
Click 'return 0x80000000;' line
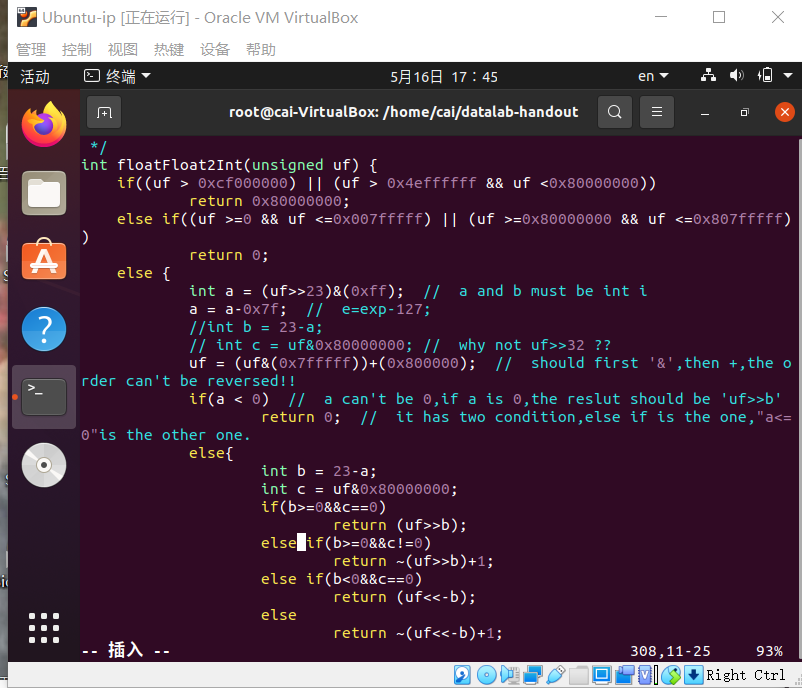270,201
